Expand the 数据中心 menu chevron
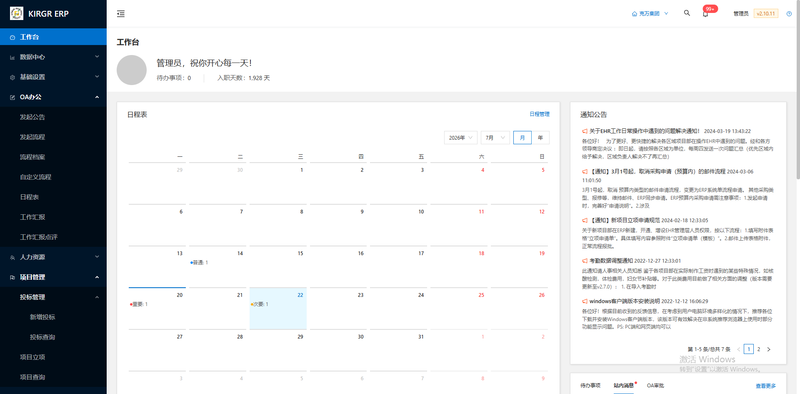 point(97,57)
